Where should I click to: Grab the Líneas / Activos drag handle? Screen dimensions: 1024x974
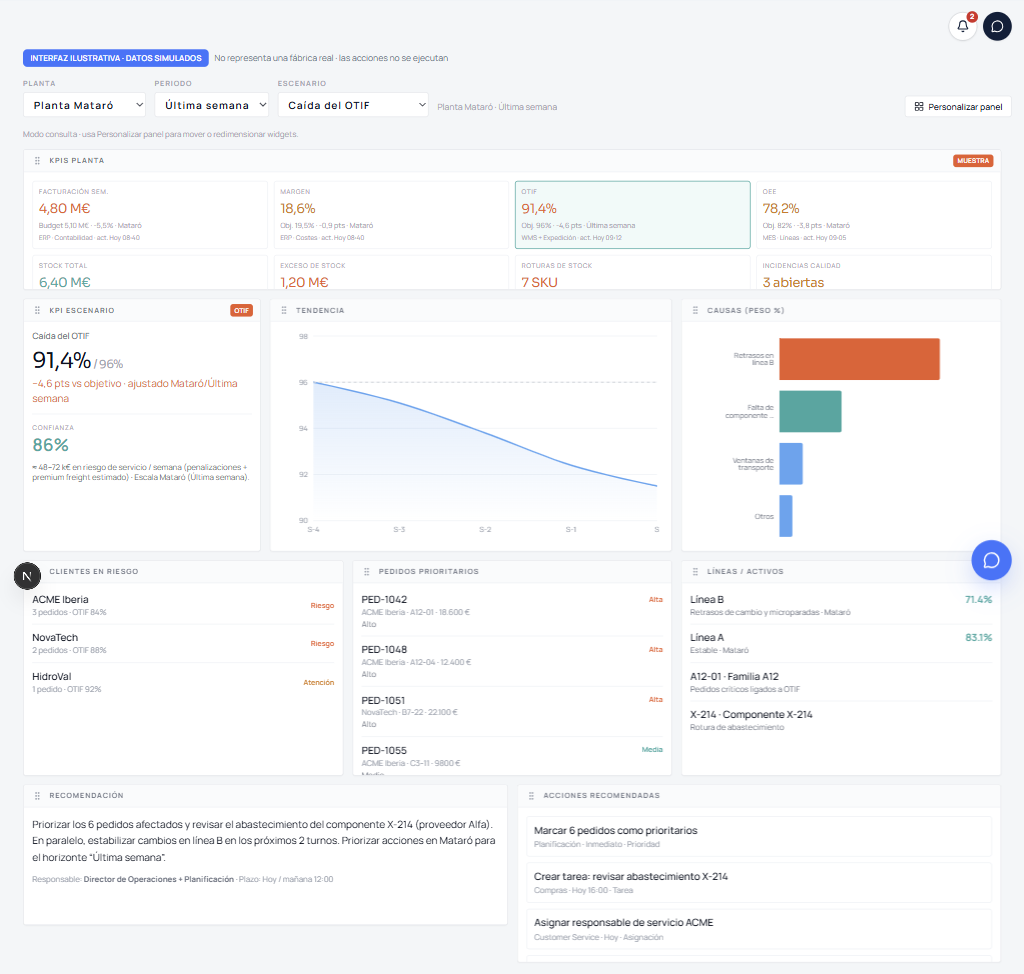pos(695,572)
